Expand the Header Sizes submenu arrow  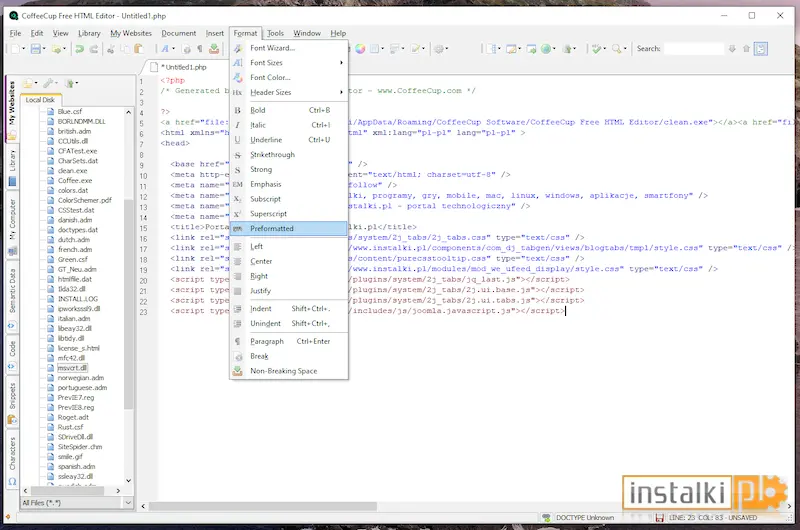pos(341,92)
